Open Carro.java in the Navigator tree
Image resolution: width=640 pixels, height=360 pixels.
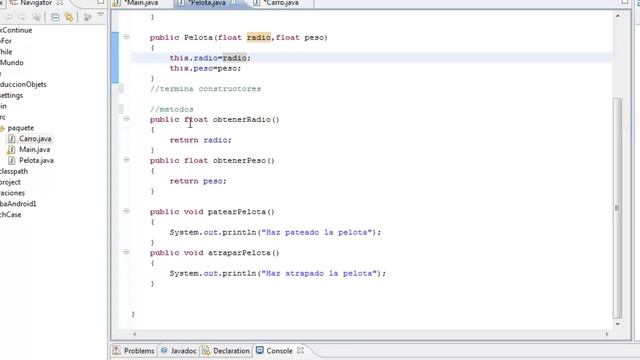click(35, 139)
